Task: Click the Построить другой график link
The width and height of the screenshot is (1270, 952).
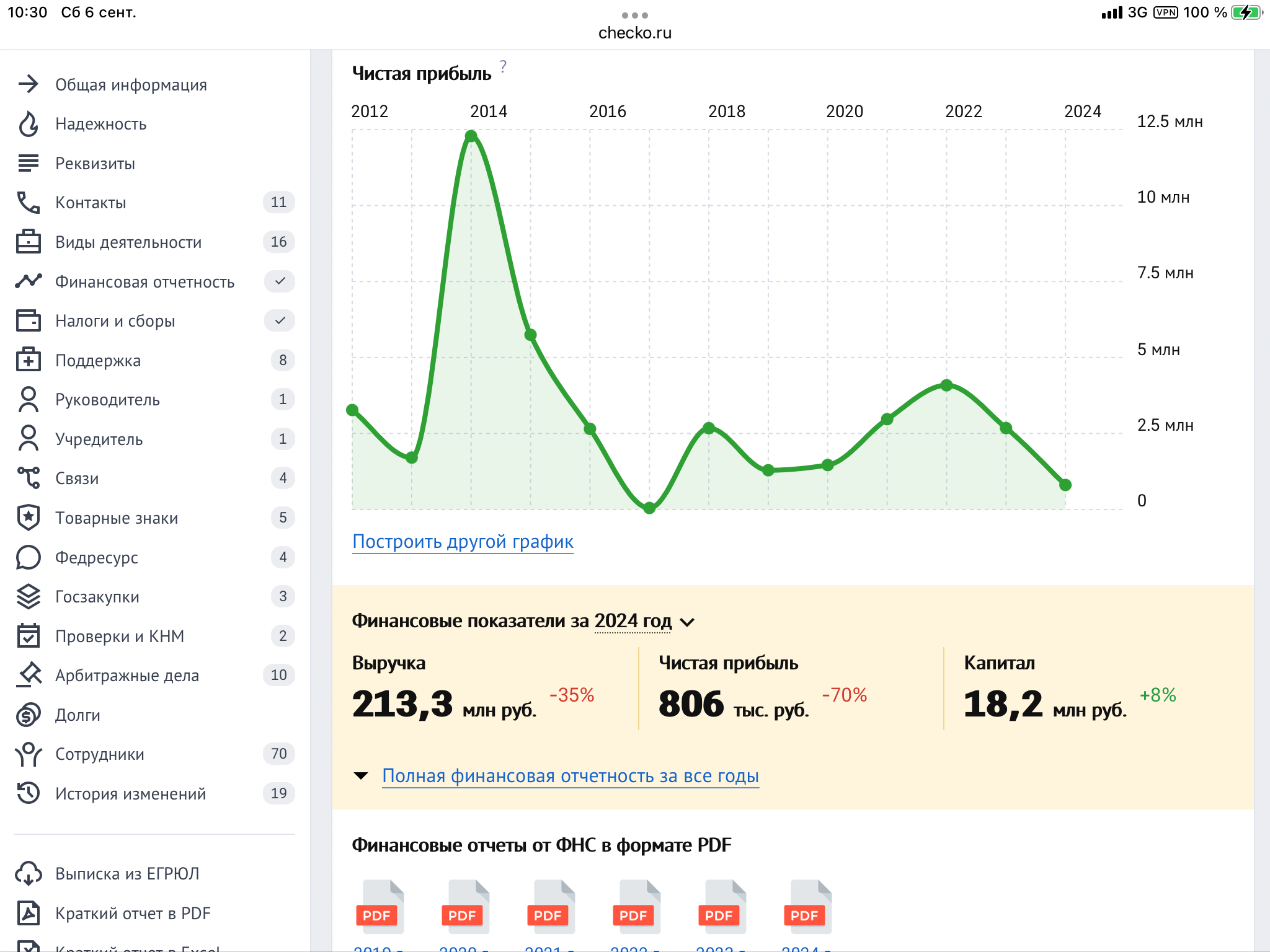Action: (x=463, y=542)
